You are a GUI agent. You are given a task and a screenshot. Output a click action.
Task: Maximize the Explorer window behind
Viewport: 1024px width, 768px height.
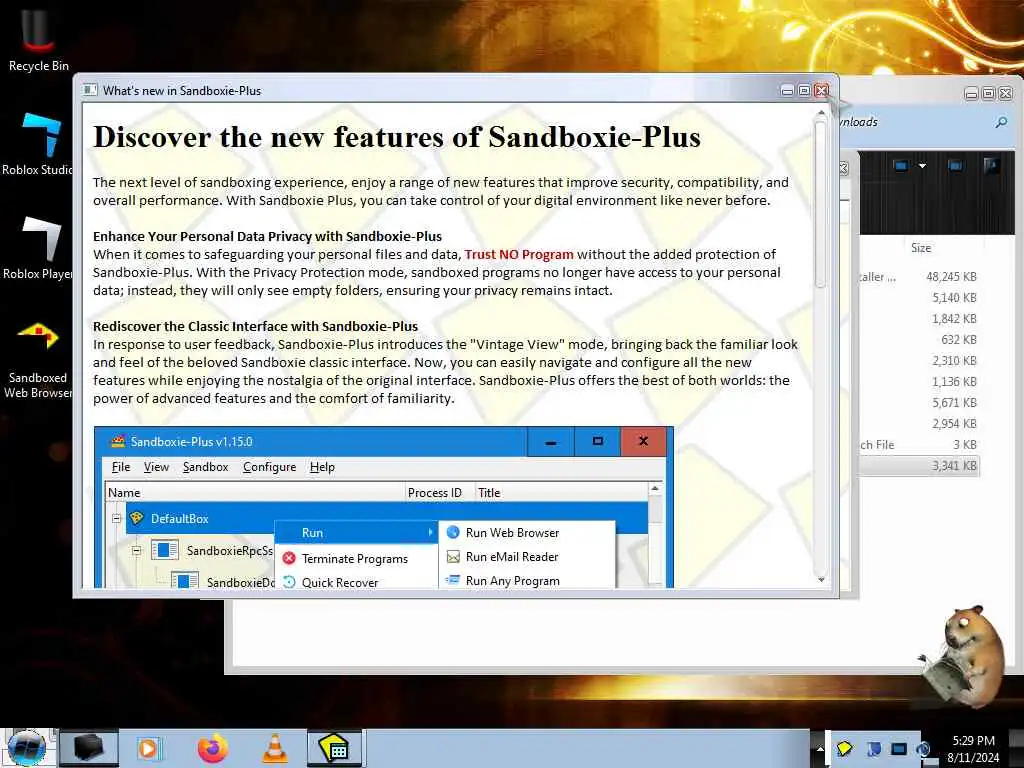click(989, 93)
